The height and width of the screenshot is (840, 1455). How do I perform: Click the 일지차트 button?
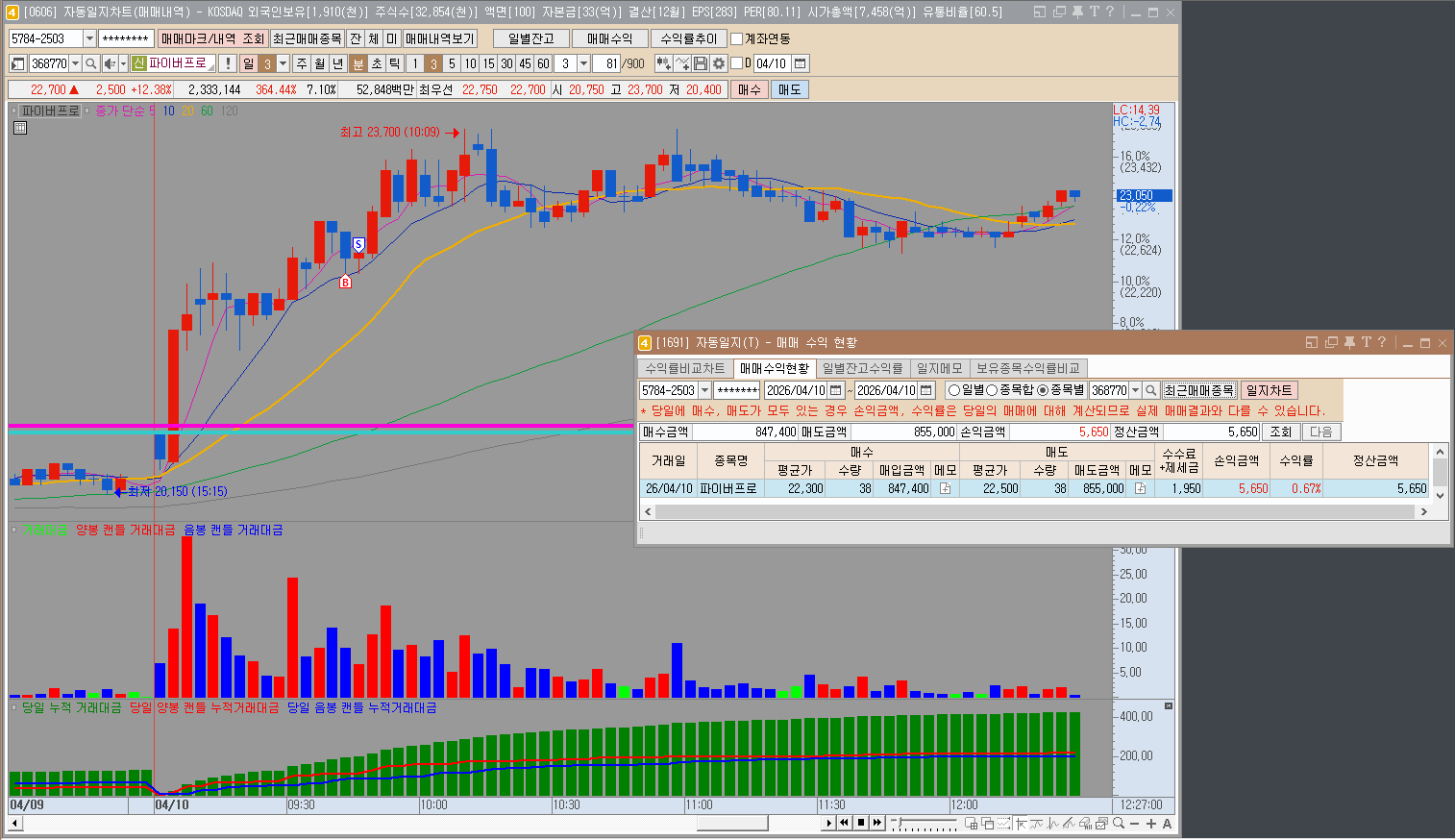(x=1269, y=390)
